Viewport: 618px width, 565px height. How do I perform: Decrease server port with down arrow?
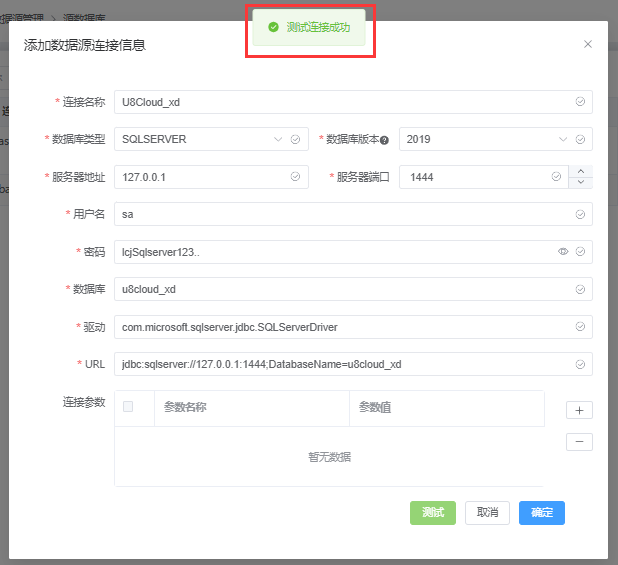tap(580, 183)
